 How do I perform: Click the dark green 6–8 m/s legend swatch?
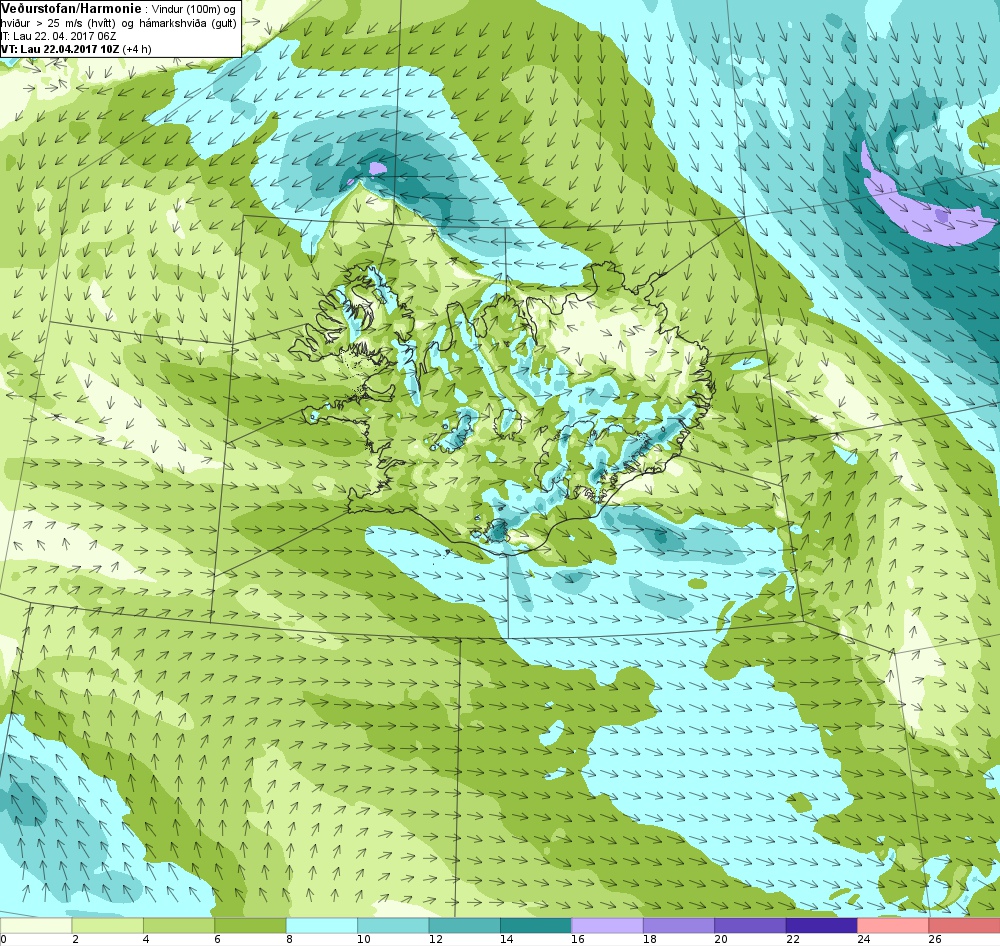click(250, 925)
